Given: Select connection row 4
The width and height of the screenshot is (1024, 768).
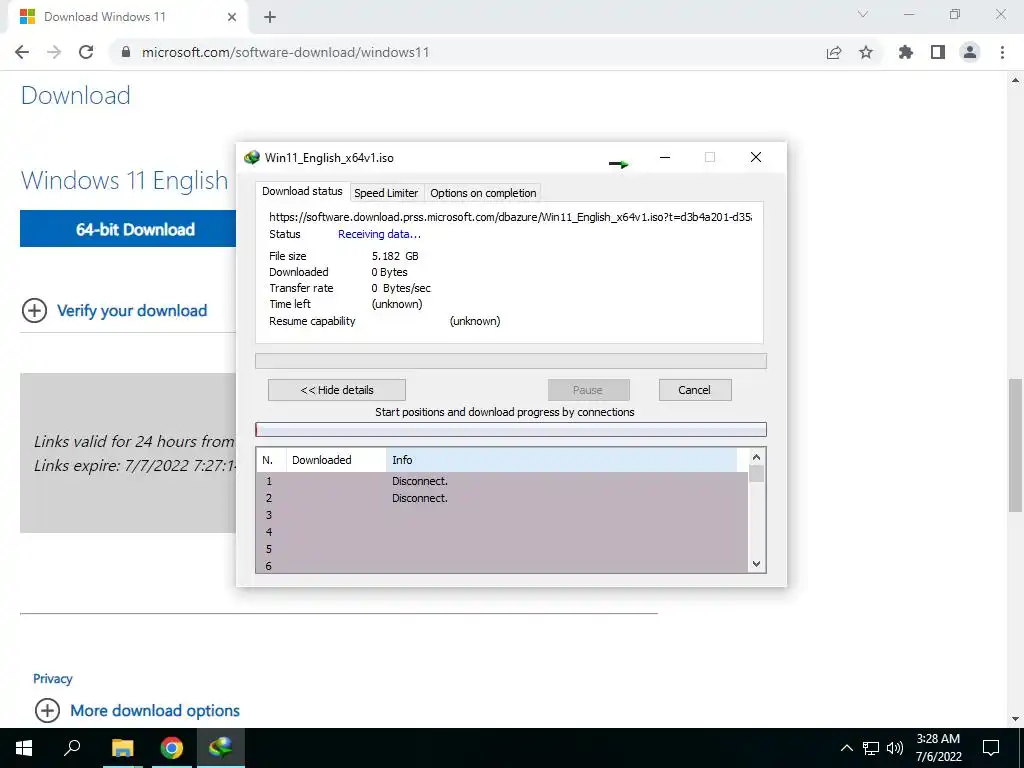Looking at the screenshot, I should (x=502, y=532).
